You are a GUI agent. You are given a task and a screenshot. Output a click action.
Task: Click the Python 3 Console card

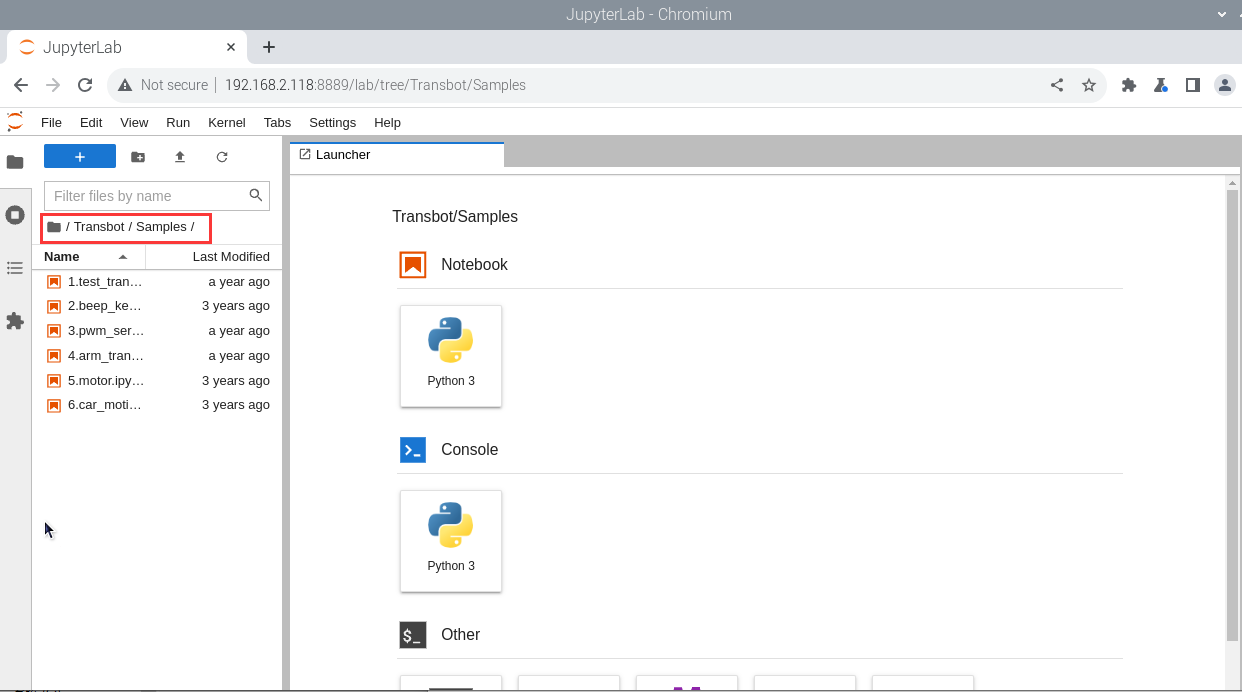pyautogui.click(x=451, y=541)
